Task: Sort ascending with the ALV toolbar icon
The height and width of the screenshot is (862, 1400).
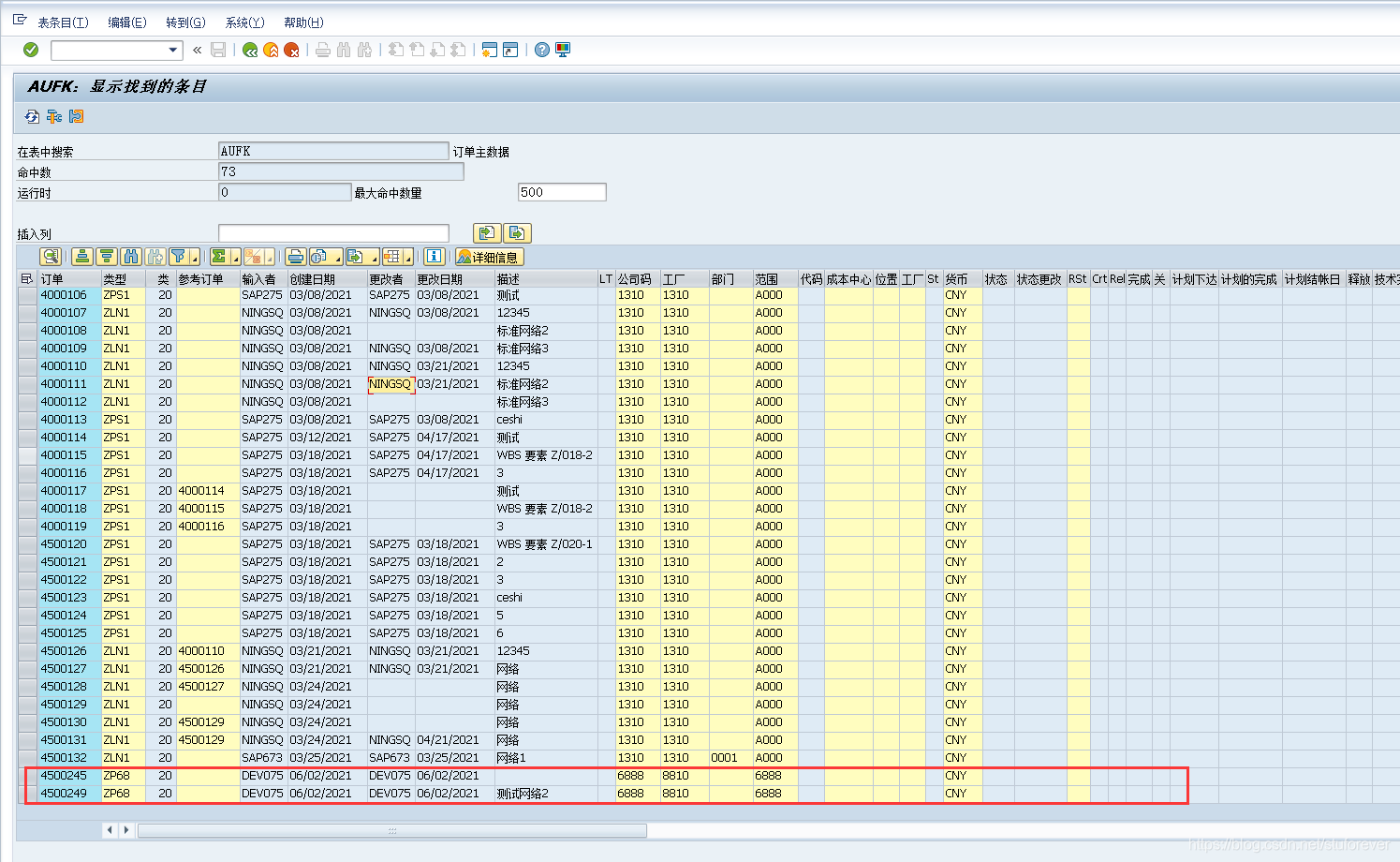Action: [82, 257]
